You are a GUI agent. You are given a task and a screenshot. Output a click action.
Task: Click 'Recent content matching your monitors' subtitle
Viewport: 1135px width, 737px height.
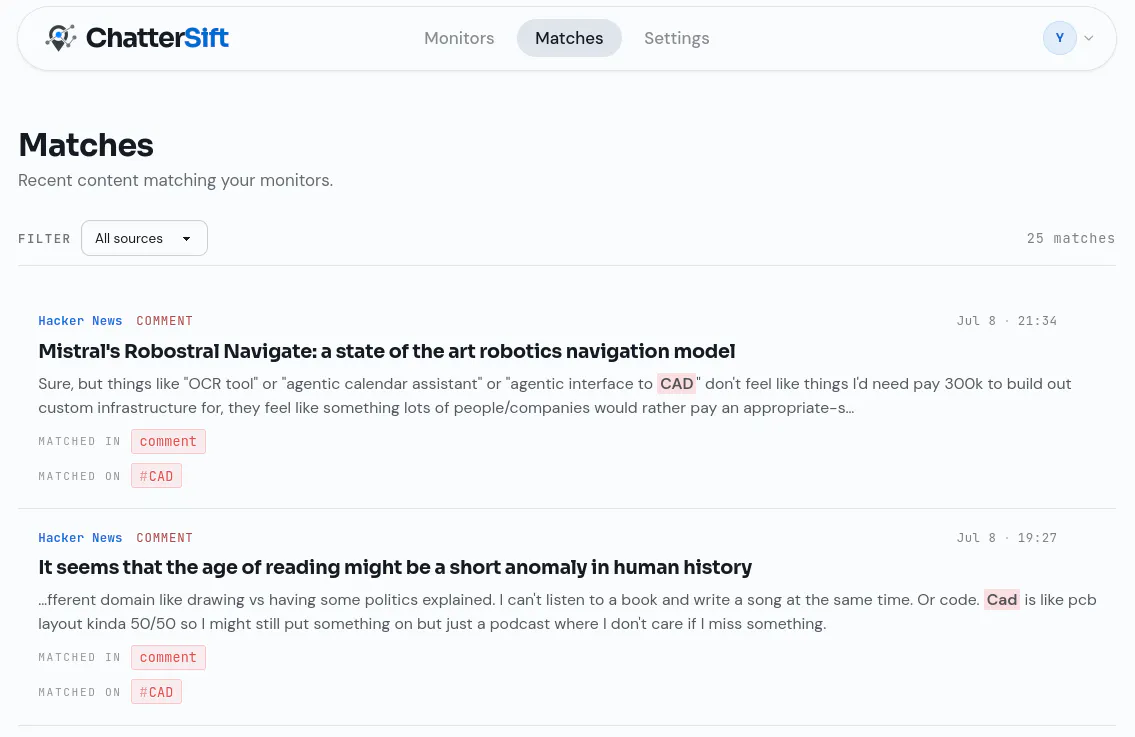coord(175,180)
